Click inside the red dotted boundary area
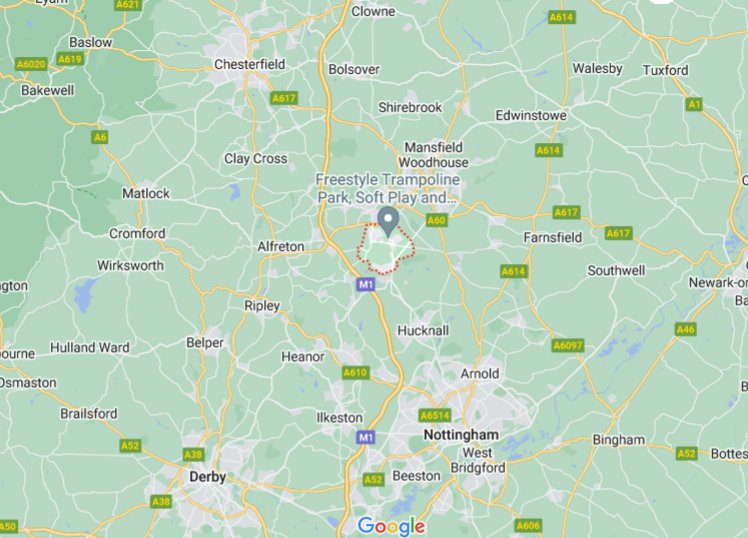The width and height of the screenshot is (748, 538). click(x=385, y=252)
